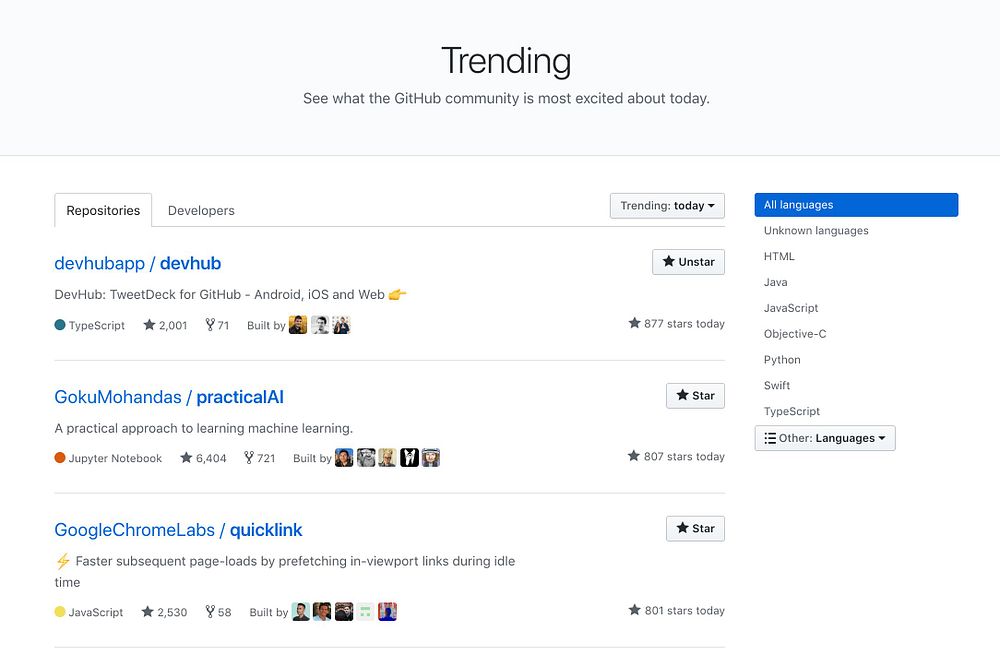Screen dimensions: 1000x667
Task: Star the quicklink repository
Action: [x=695, y=529]
